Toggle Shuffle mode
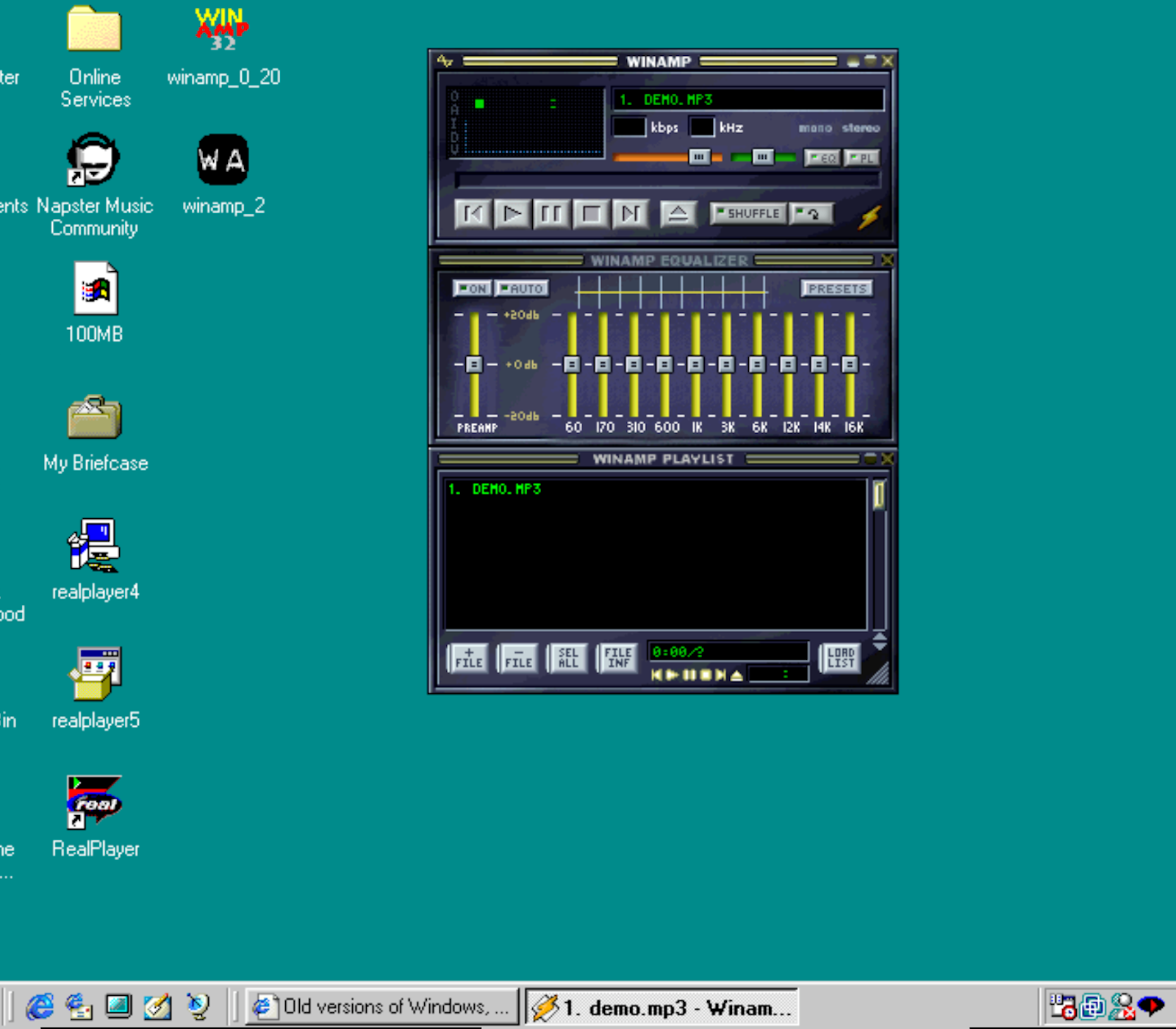The width and height of the screenshot is (1176, 1029). pyautogui.click(x=747, y=213)
